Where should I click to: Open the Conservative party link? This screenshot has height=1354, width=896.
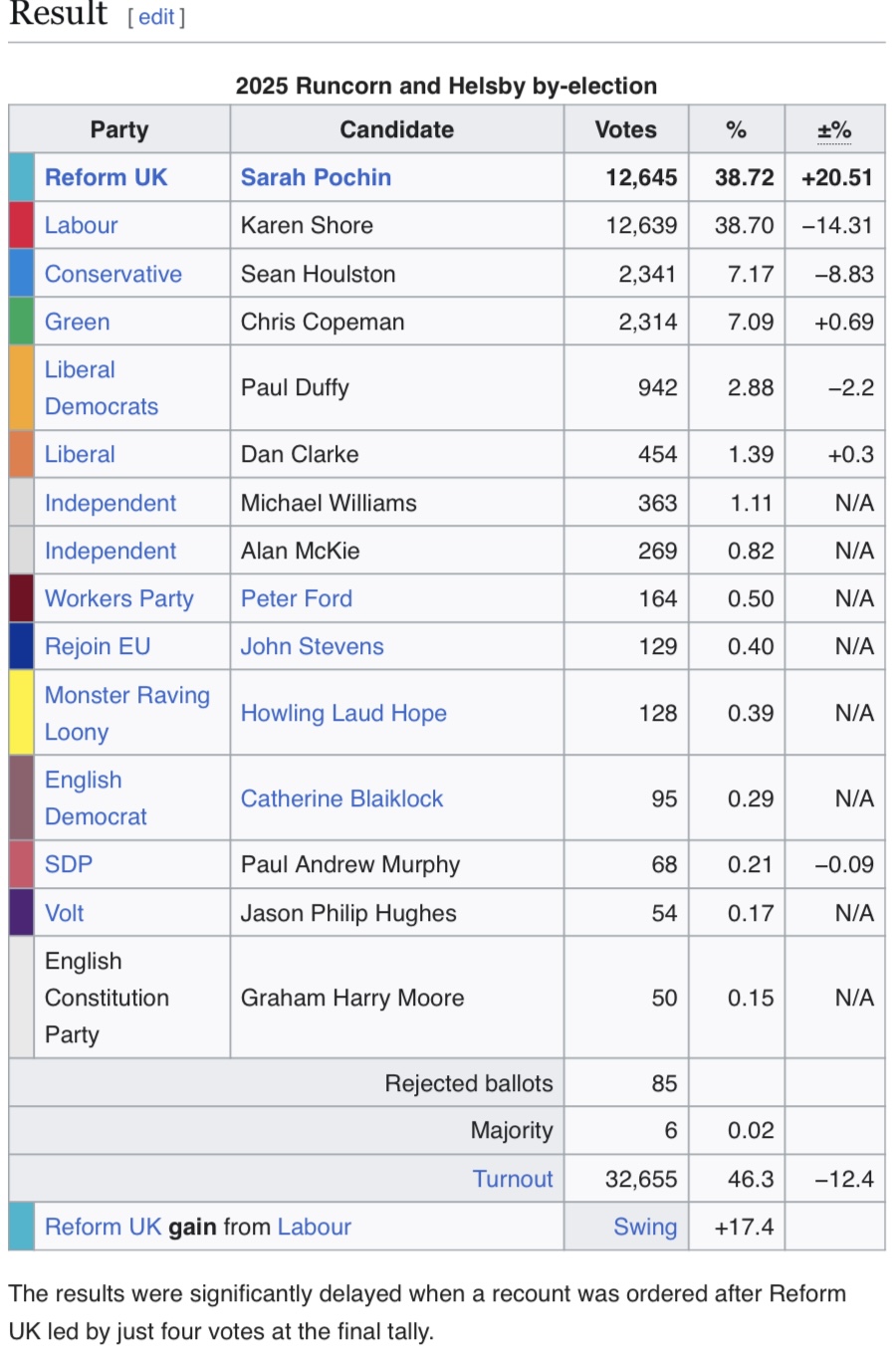pyautogui.click(x=112, y=274)
